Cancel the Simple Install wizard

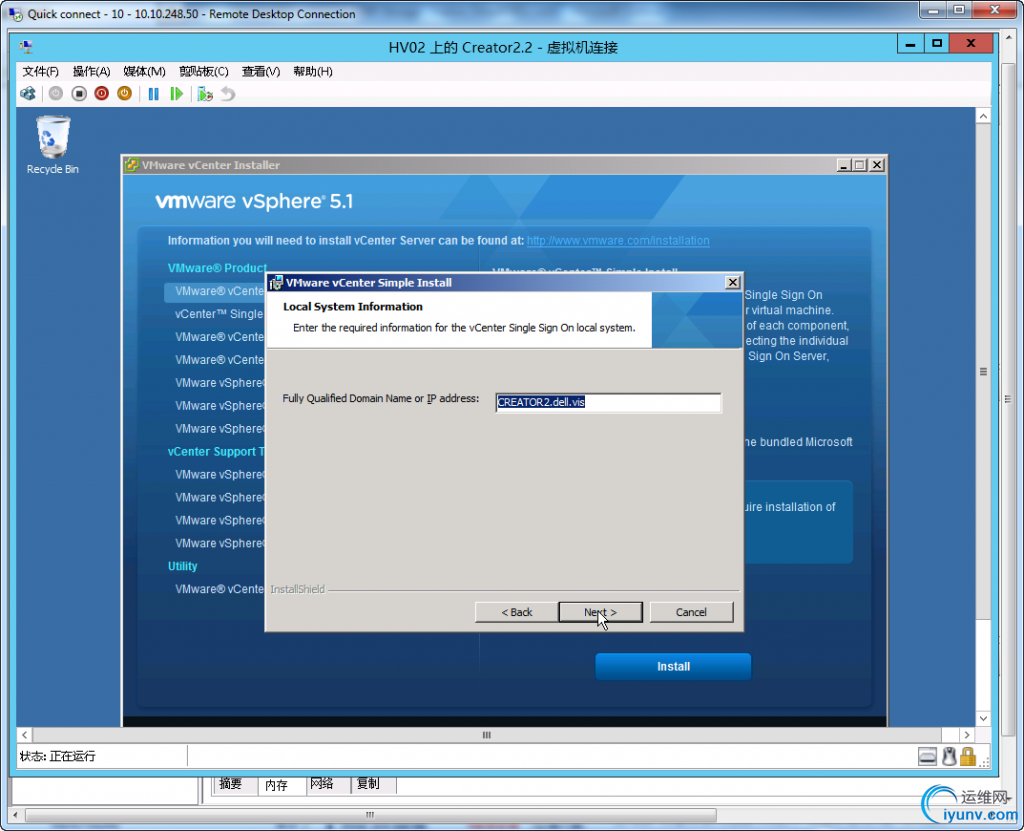(691, 612)
